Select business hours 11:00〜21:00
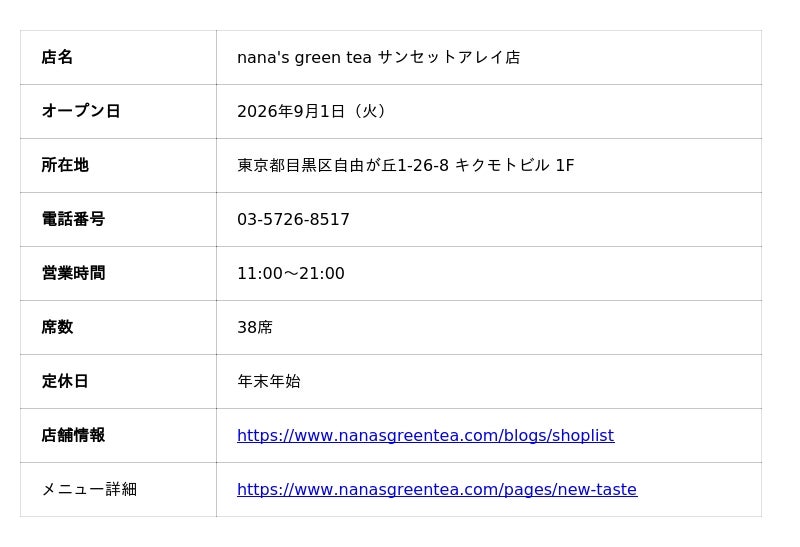This screenshot has width=800, height=547. pyautogui.click(x=291, y=274)
